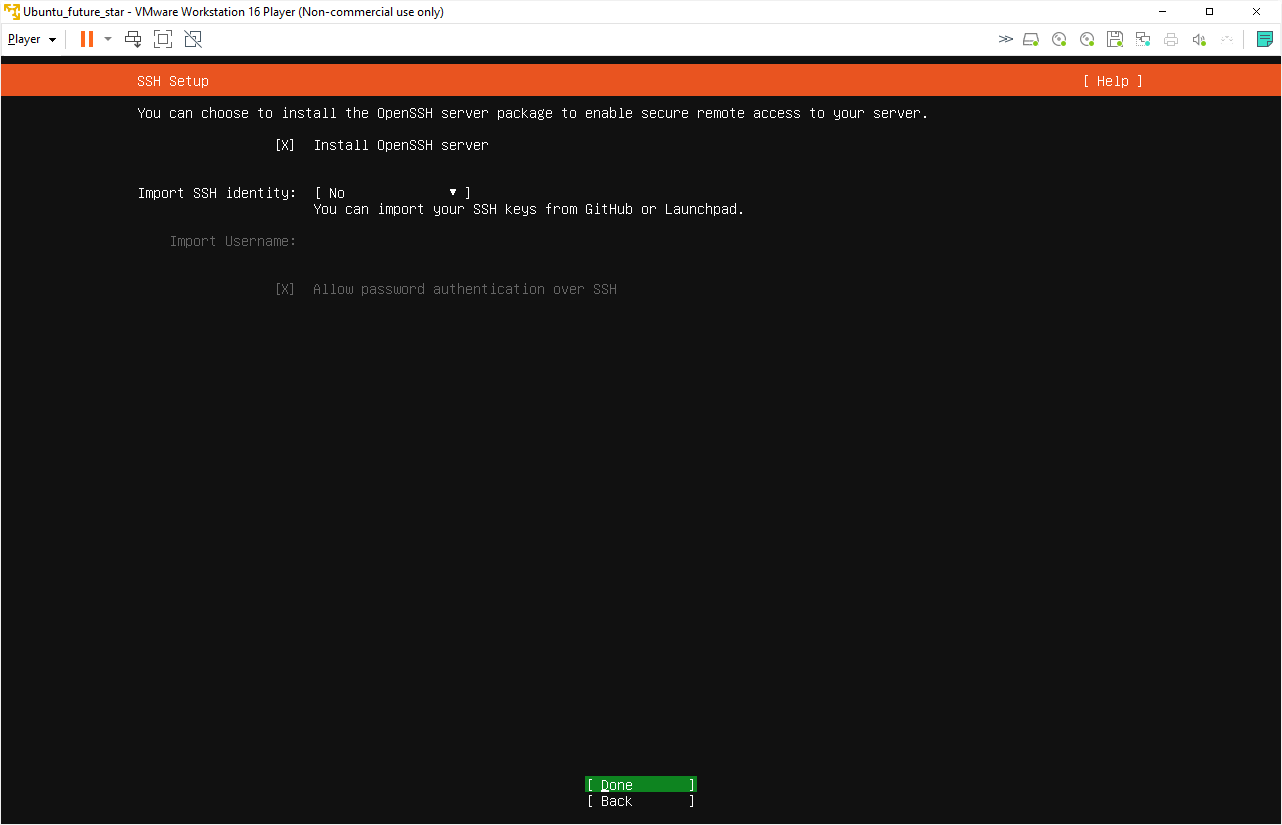
Task: Click the VMware logo in title bar
Action: (x=12, y=12)
